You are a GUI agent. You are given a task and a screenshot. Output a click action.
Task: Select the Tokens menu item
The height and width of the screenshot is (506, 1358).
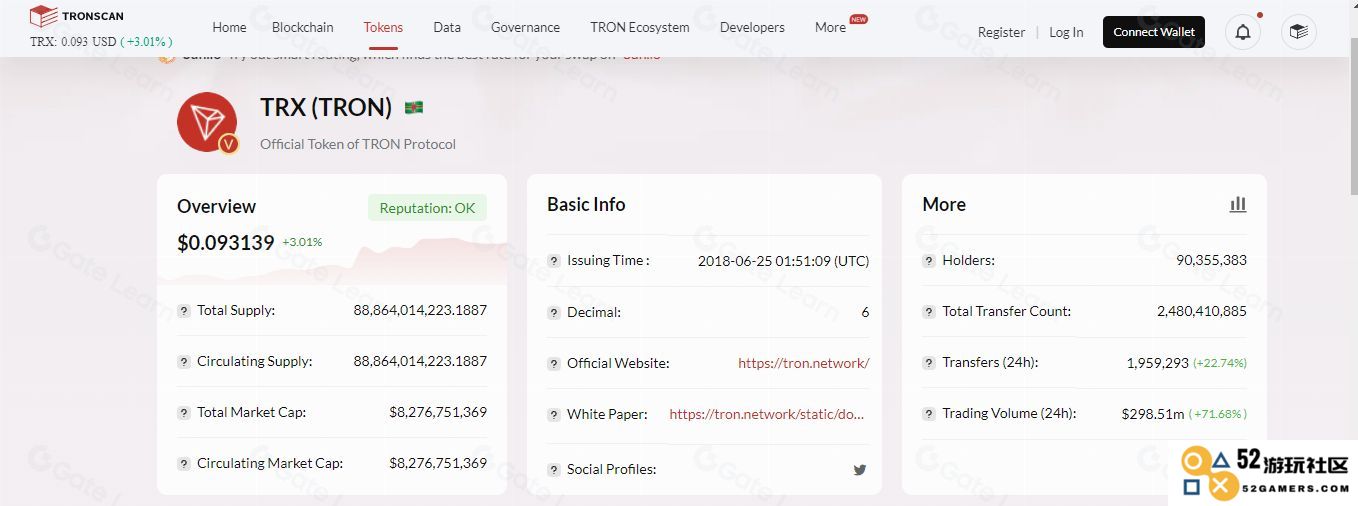(x=383, y=27)
